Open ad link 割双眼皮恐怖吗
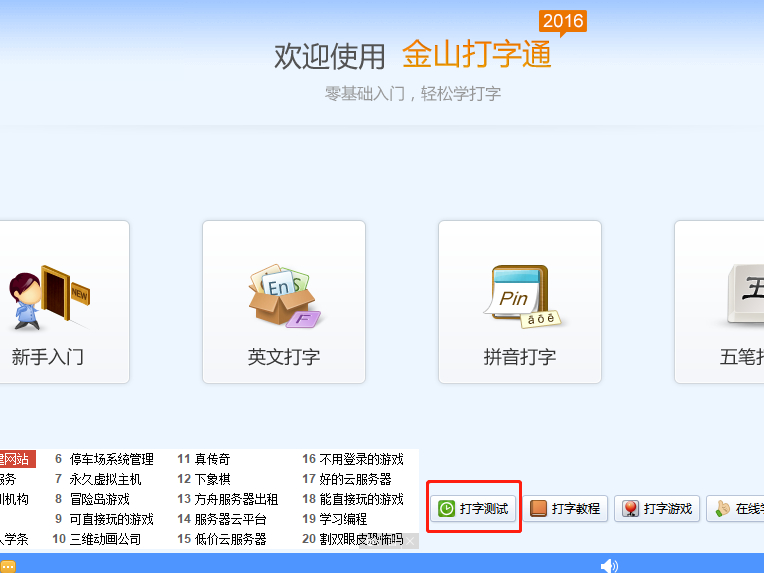This screenshot has width=764, height=573. click(361, 539)
